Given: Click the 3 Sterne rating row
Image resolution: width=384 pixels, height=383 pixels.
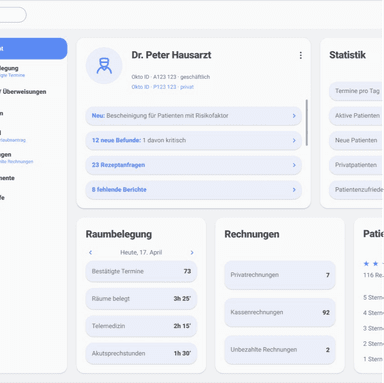Looking at the screenshot, I should point(373,328).
